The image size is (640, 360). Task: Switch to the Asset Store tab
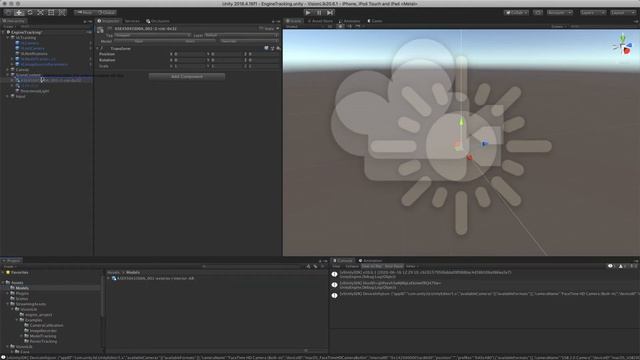[x=320, y=21]
